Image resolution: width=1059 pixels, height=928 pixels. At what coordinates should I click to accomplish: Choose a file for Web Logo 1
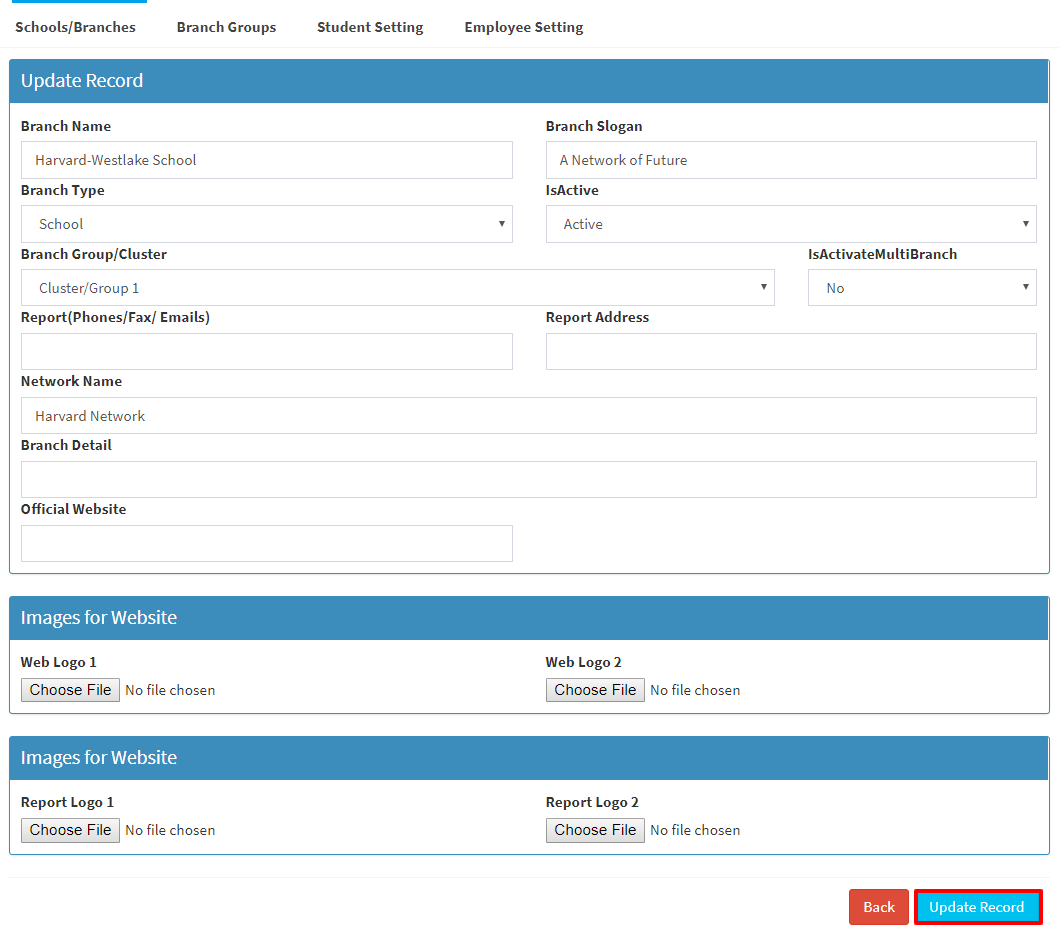[70, 690]
